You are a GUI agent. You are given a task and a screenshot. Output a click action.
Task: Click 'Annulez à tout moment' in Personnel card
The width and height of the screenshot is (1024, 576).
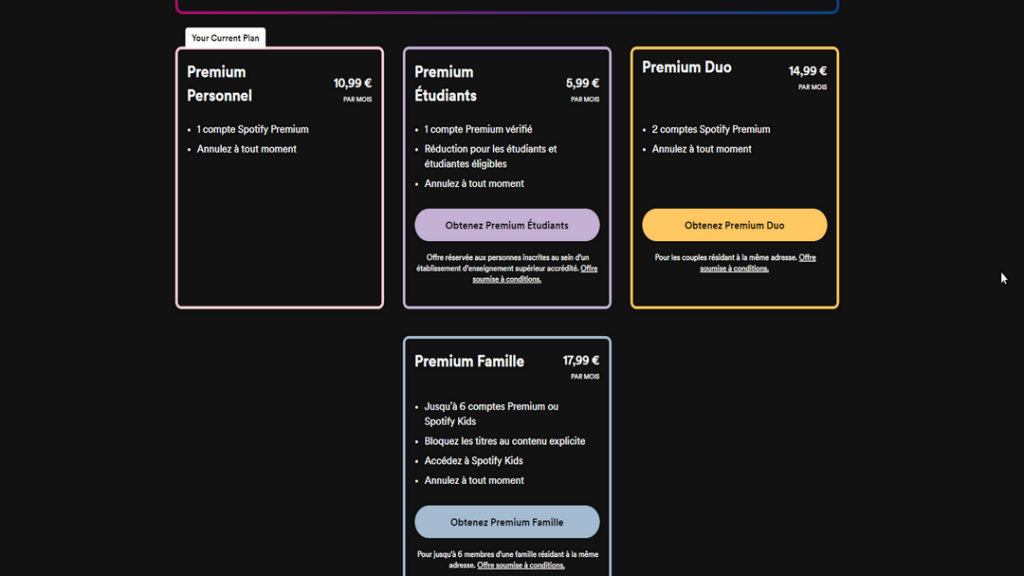(246, 149)
